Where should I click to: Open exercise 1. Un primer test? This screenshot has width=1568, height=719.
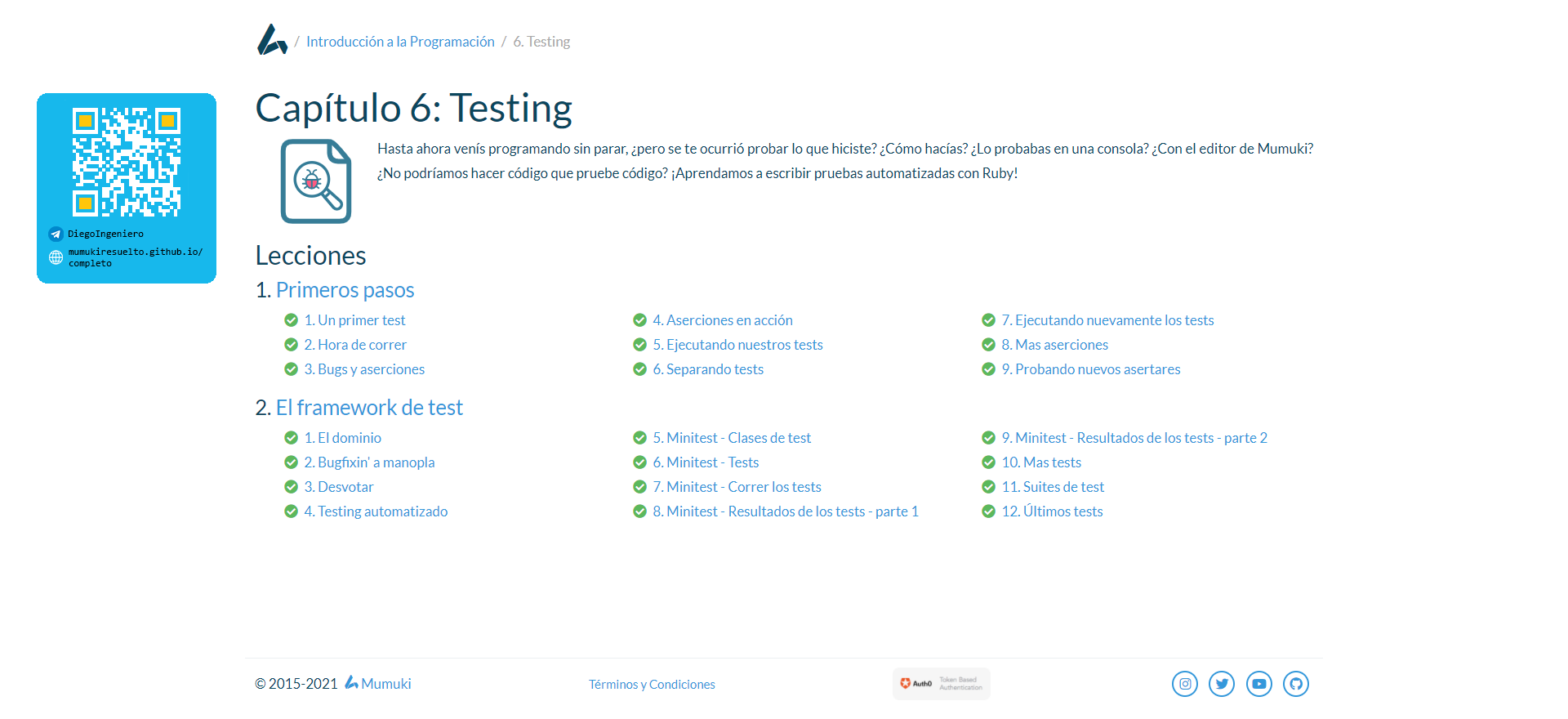(354, 320)
